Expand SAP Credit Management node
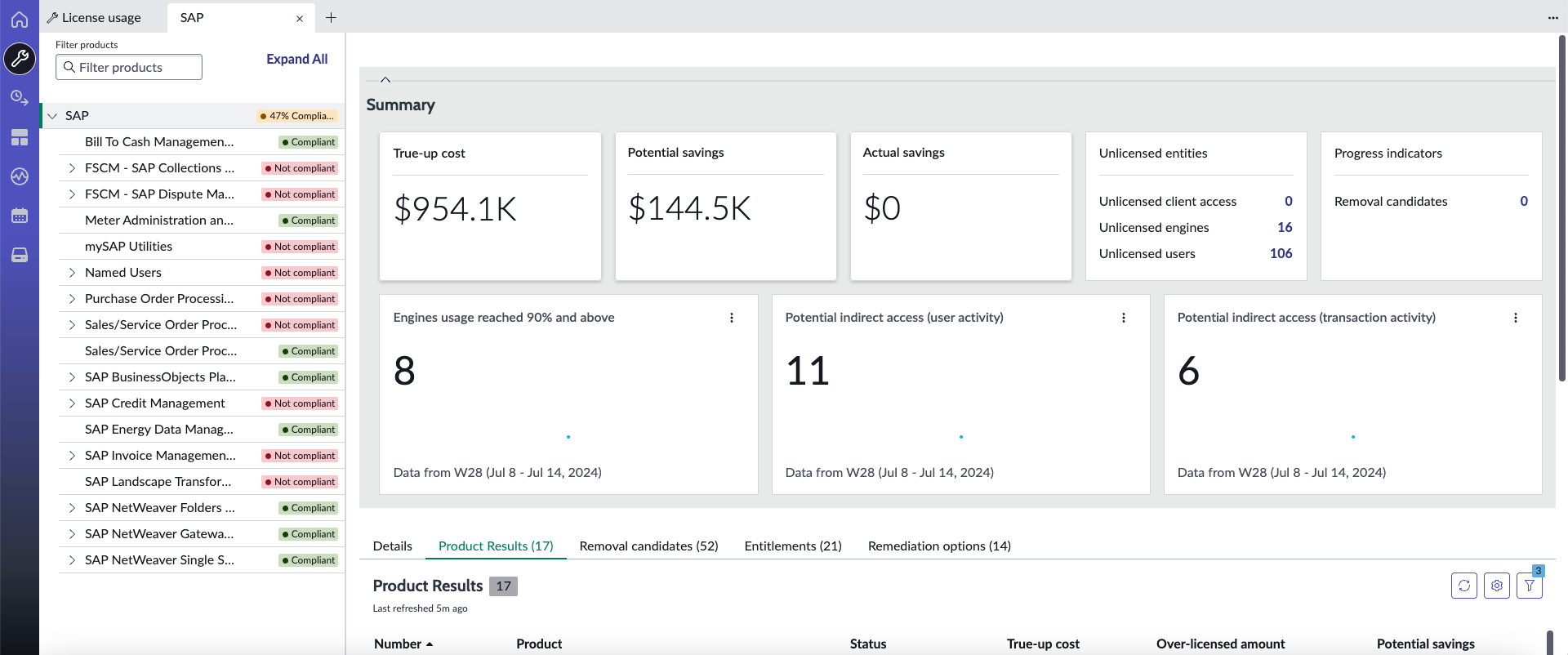Screen dimensions: 1568x655 pos(72,403)
